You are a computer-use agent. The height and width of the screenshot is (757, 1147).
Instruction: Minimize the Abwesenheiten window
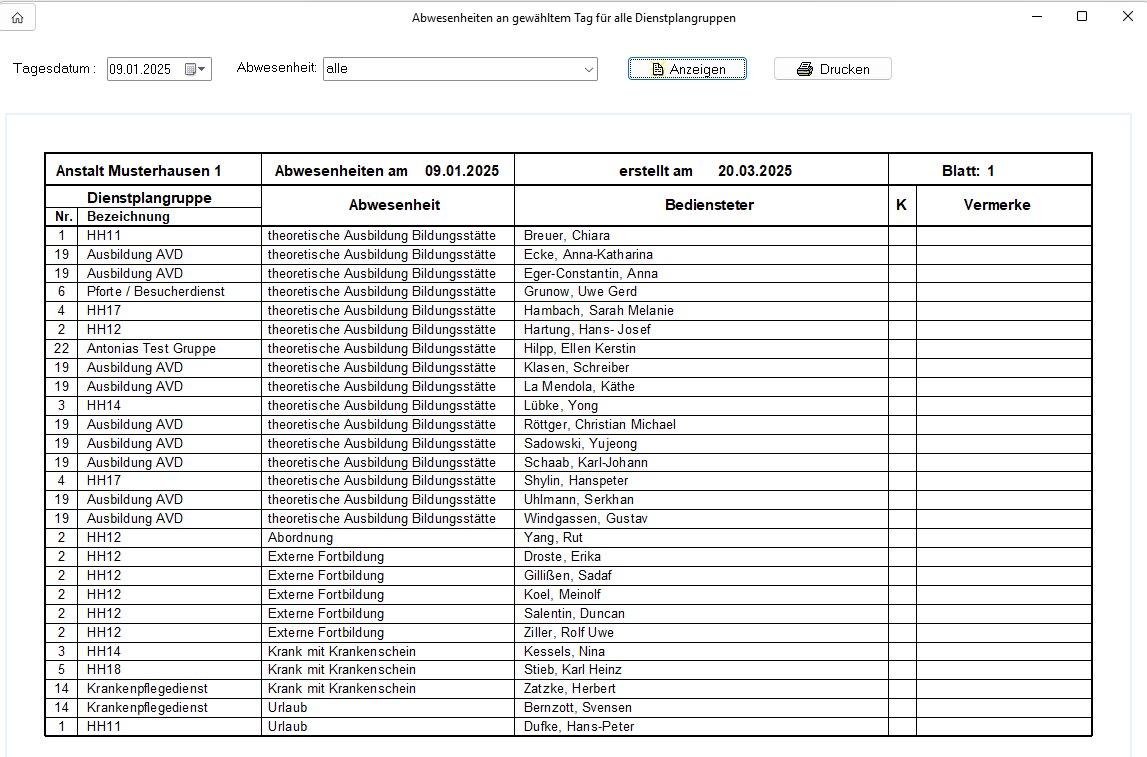[x=1037, y=16]
